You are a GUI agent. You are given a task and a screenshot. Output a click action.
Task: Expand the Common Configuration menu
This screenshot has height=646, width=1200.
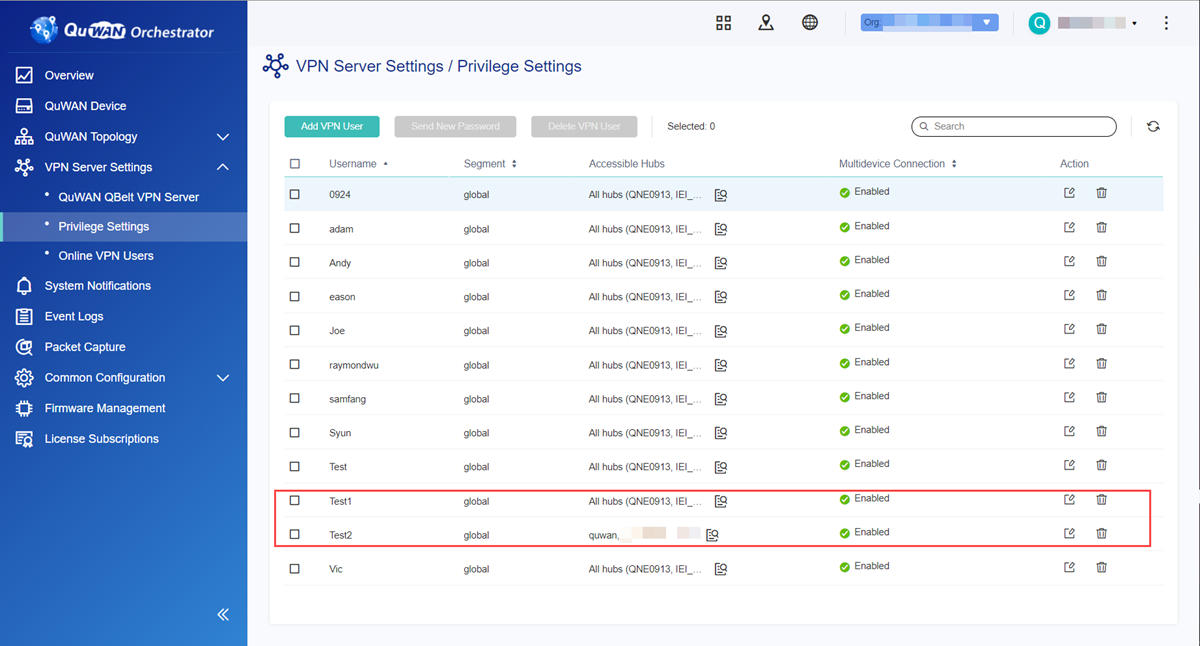click(x=223, y=378)
